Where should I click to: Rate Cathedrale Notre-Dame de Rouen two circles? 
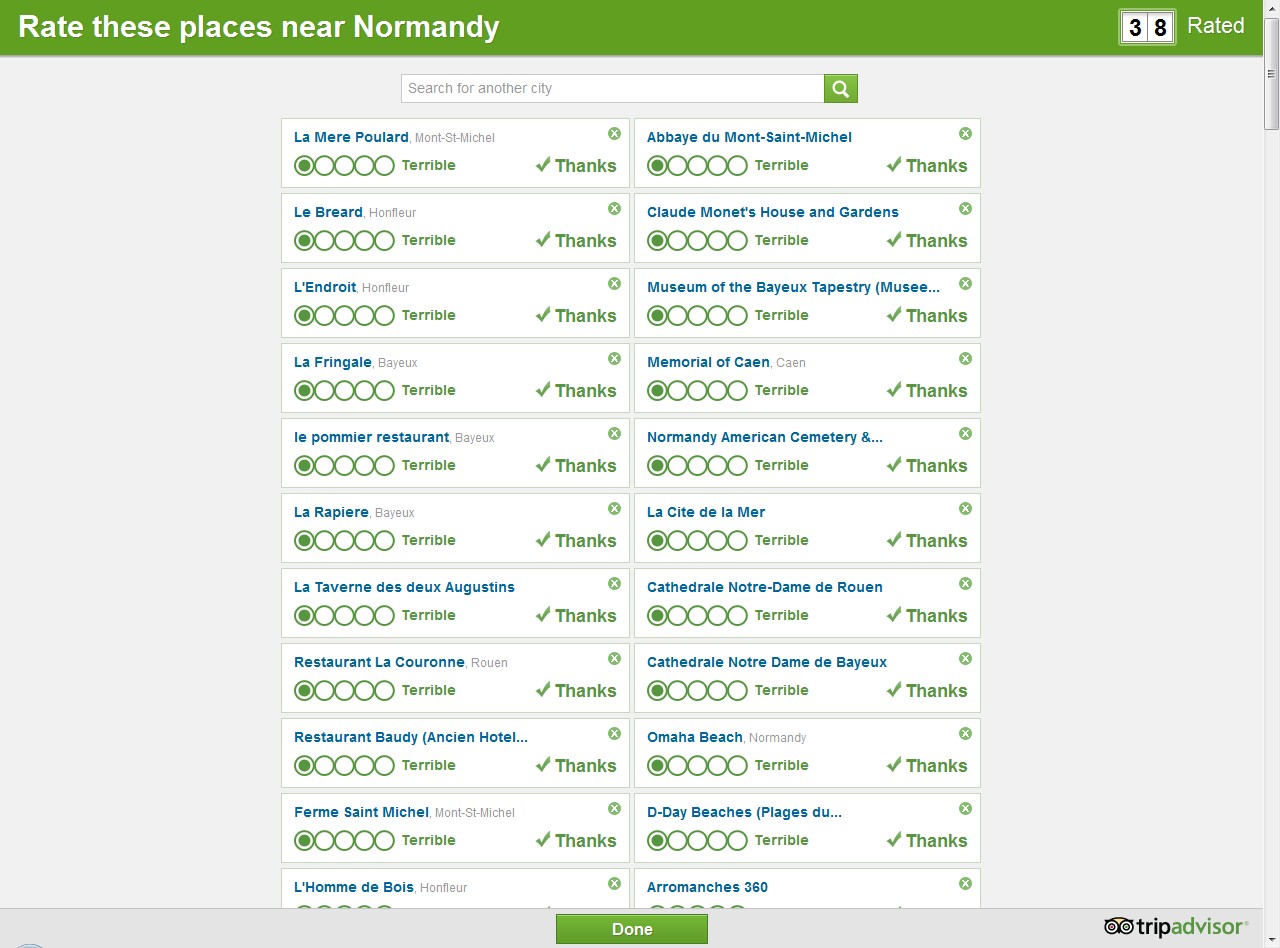[678, 616]
